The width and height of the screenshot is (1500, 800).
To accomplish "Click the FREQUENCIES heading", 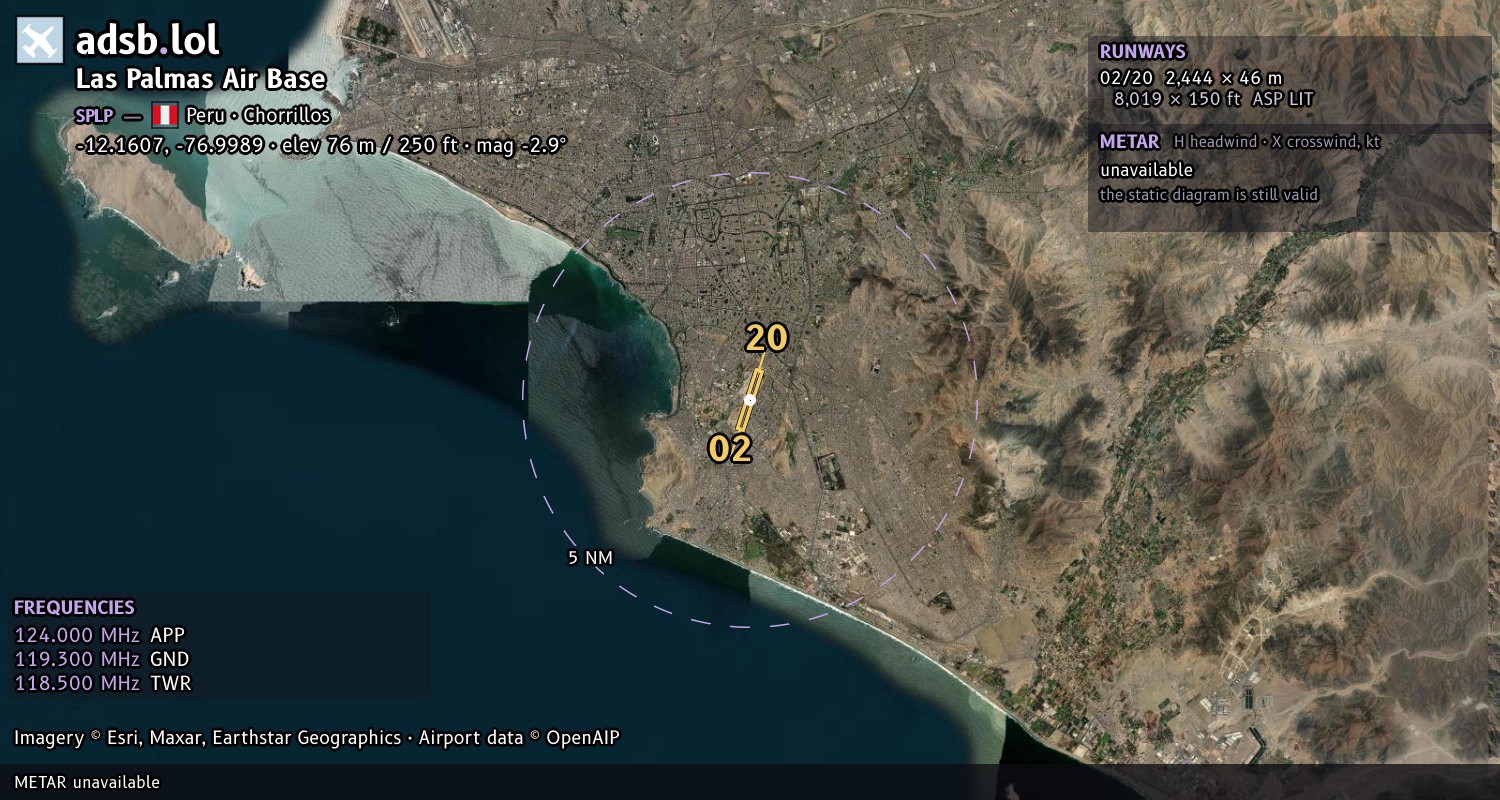I will pos(74,607).
